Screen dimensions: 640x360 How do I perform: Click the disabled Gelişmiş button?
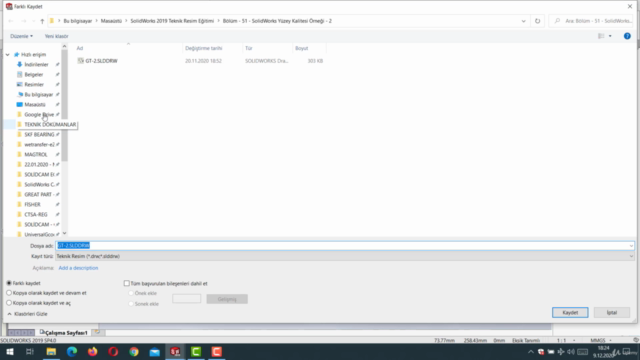(227, 299)
